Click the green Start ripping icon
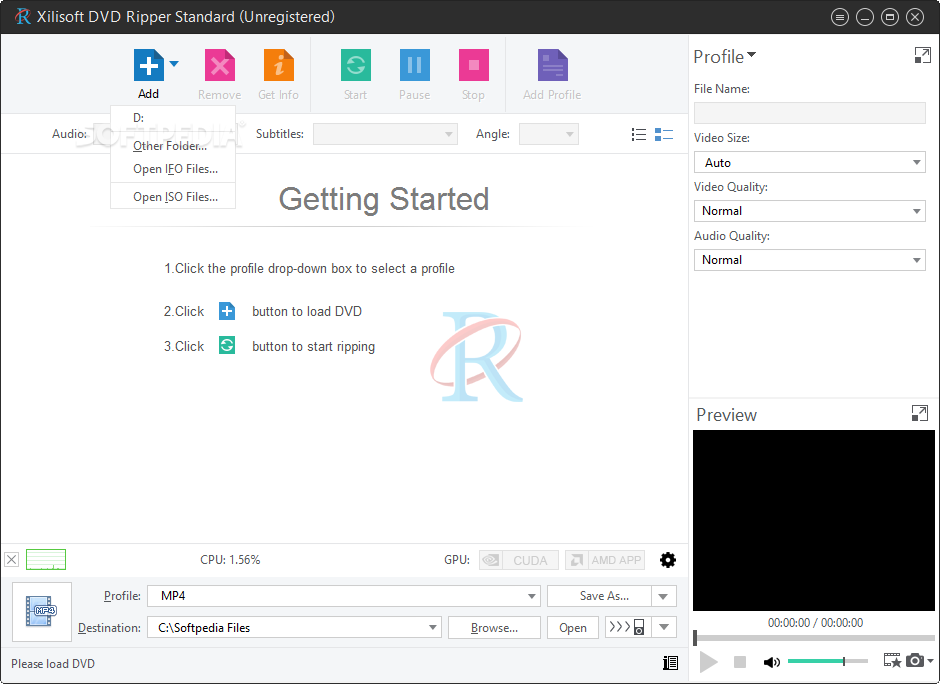The image size is (940, 684). (x=355, y=65)
